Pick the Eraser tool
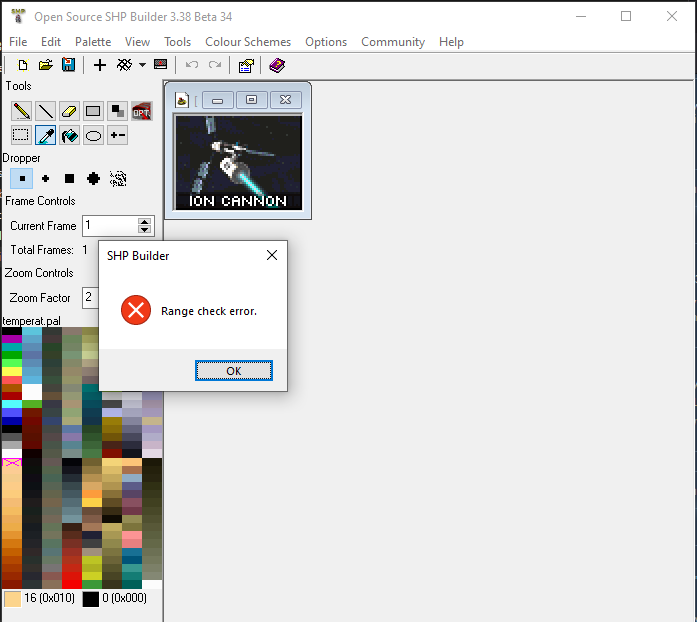 pos(69,111)
